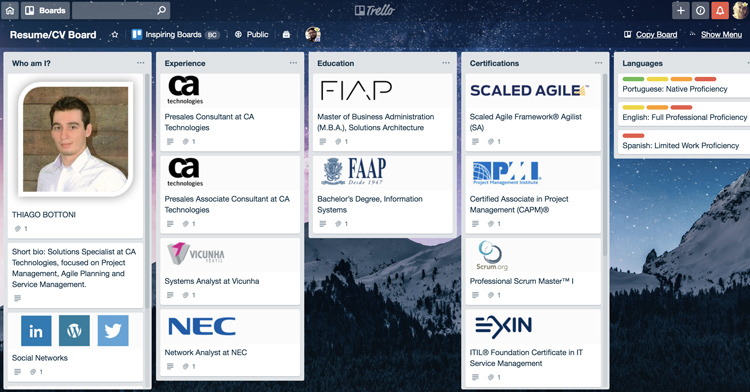Click the WordPress icon on Social Networks card
The height and width of the screenshot is (392, 750).
point(75,330)
